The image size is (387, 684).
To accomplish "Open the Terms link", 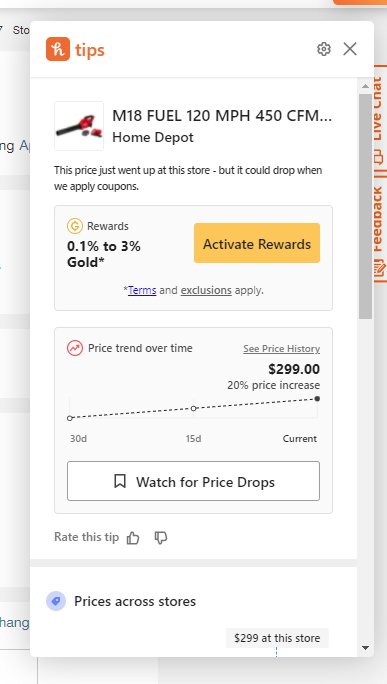I will tap(142, 290).
